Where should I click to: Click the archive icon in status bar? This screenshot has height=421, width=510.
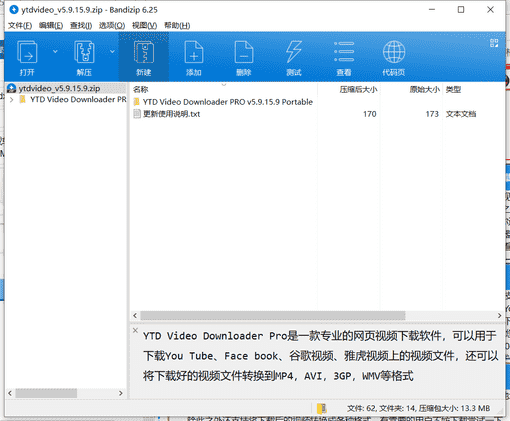click(322, 408)
